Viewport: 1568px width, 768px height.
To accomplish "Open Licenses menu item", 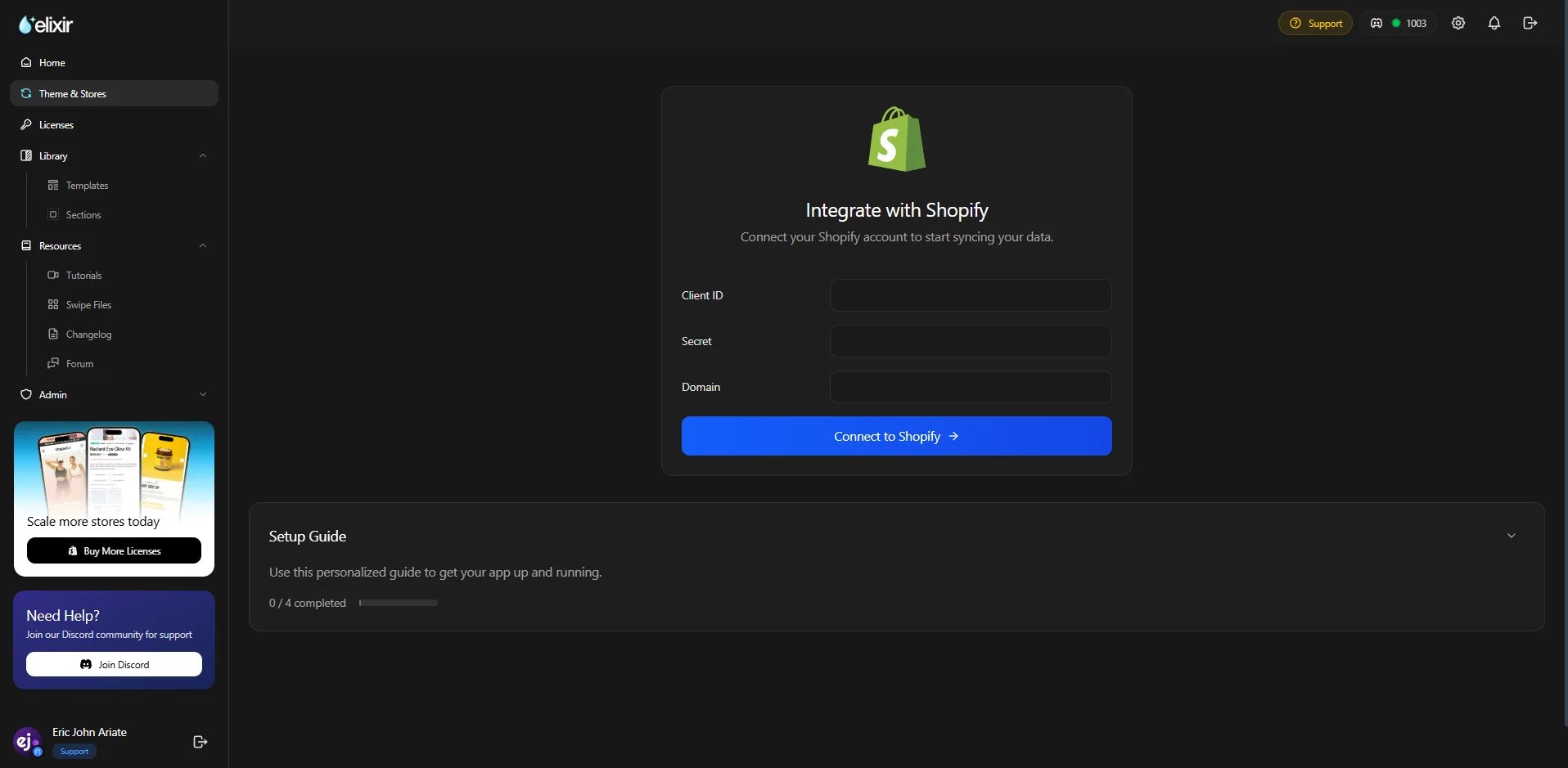I will click(x=114, y=124).
